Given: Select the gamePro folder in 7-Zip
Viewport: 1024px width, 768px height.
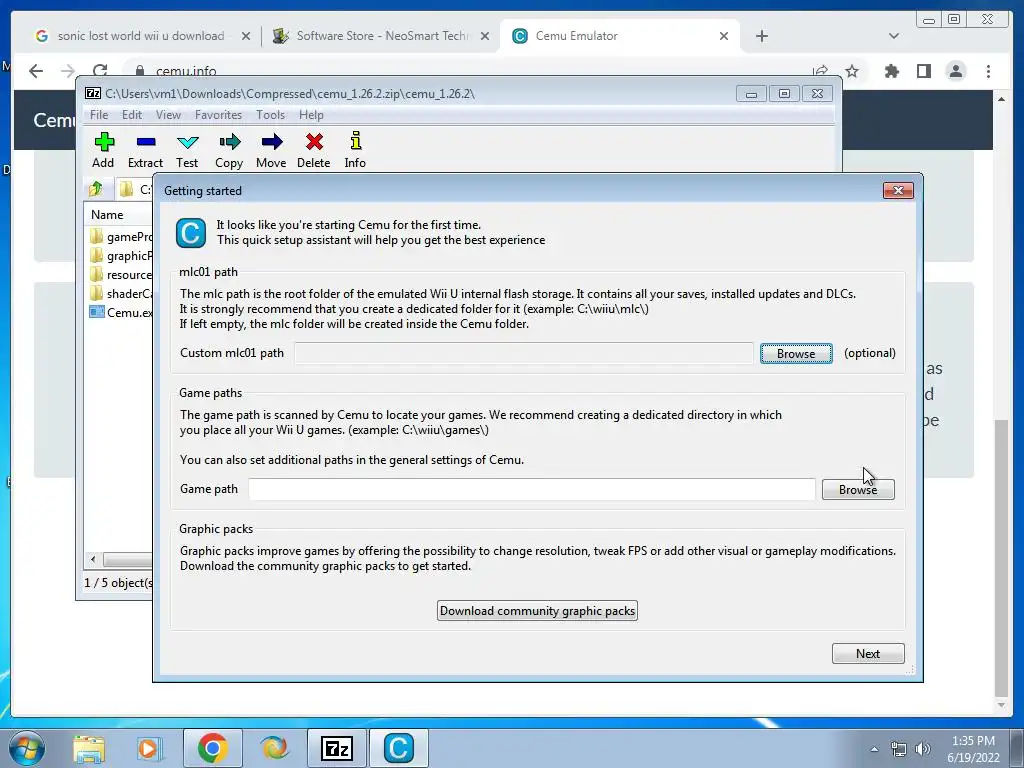Looking at the screenshot, I should pyautogui.click(x=121, y=236).
